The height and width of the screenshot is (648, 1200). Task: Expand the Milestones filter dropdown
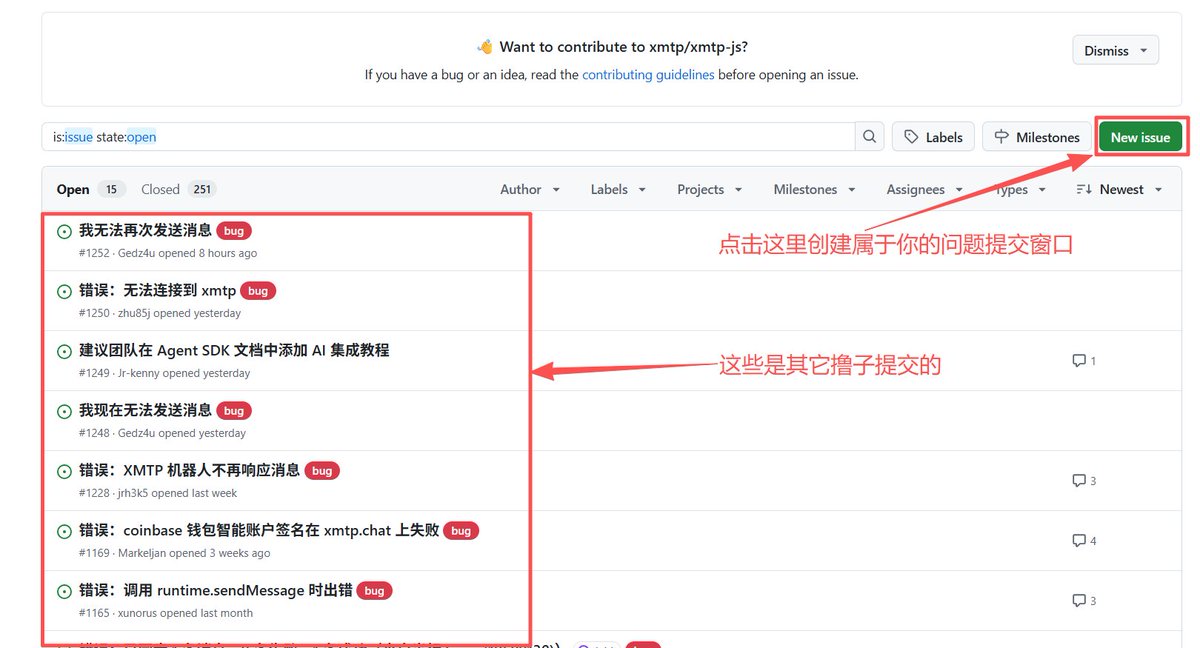(x=814, y=189)
